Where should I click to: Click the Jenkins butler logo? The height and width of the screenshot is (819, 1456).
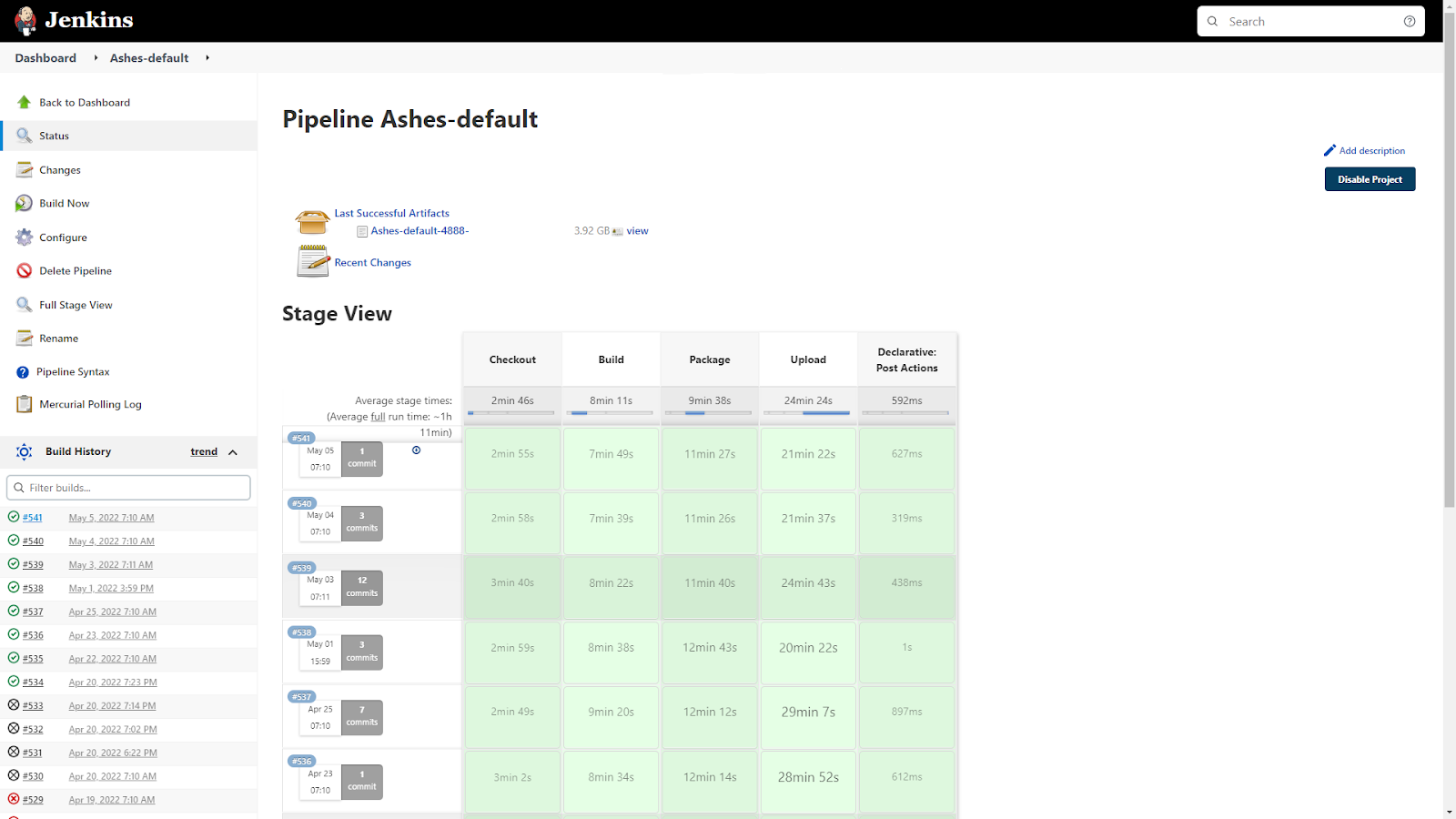25,21
